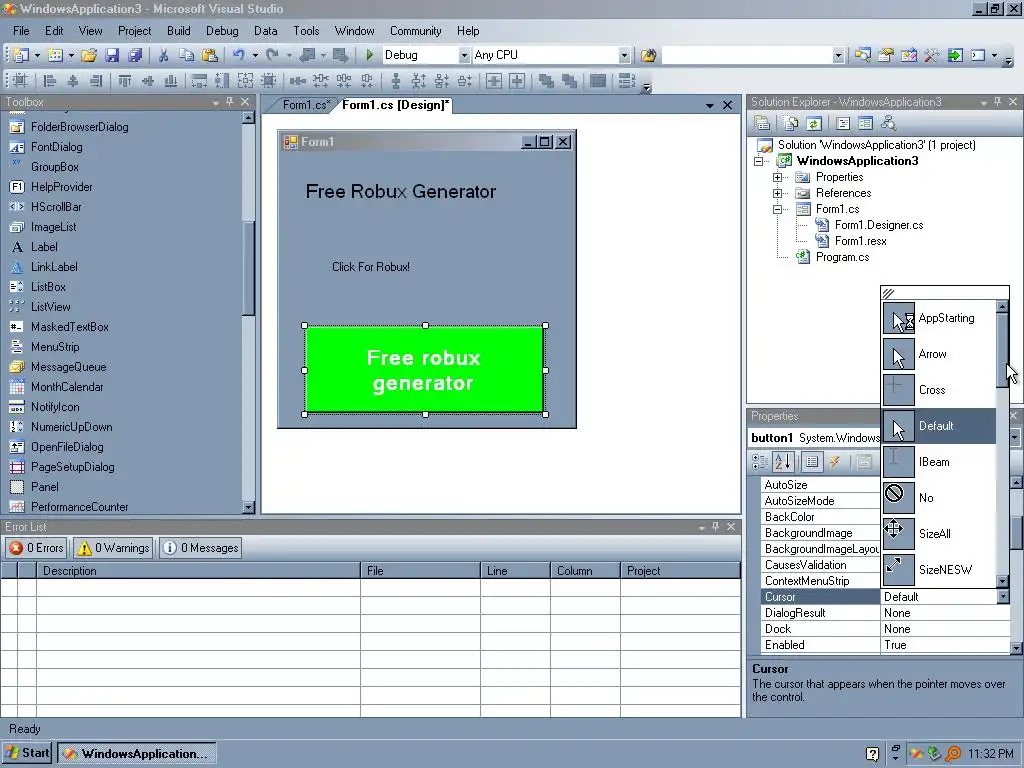Screen dimensions: 1024x768
Task: Click Solution Explorer's Properties toolbar icon
Action: pos(761,123)
